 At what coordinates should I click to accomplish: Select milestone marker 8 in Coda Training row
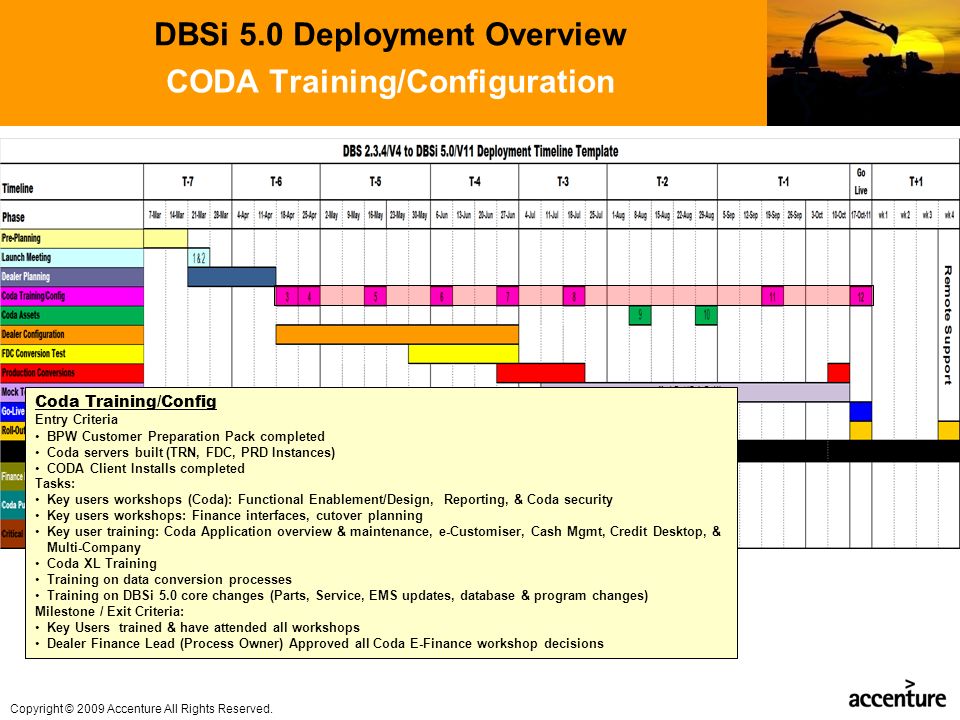pos(574,296)
